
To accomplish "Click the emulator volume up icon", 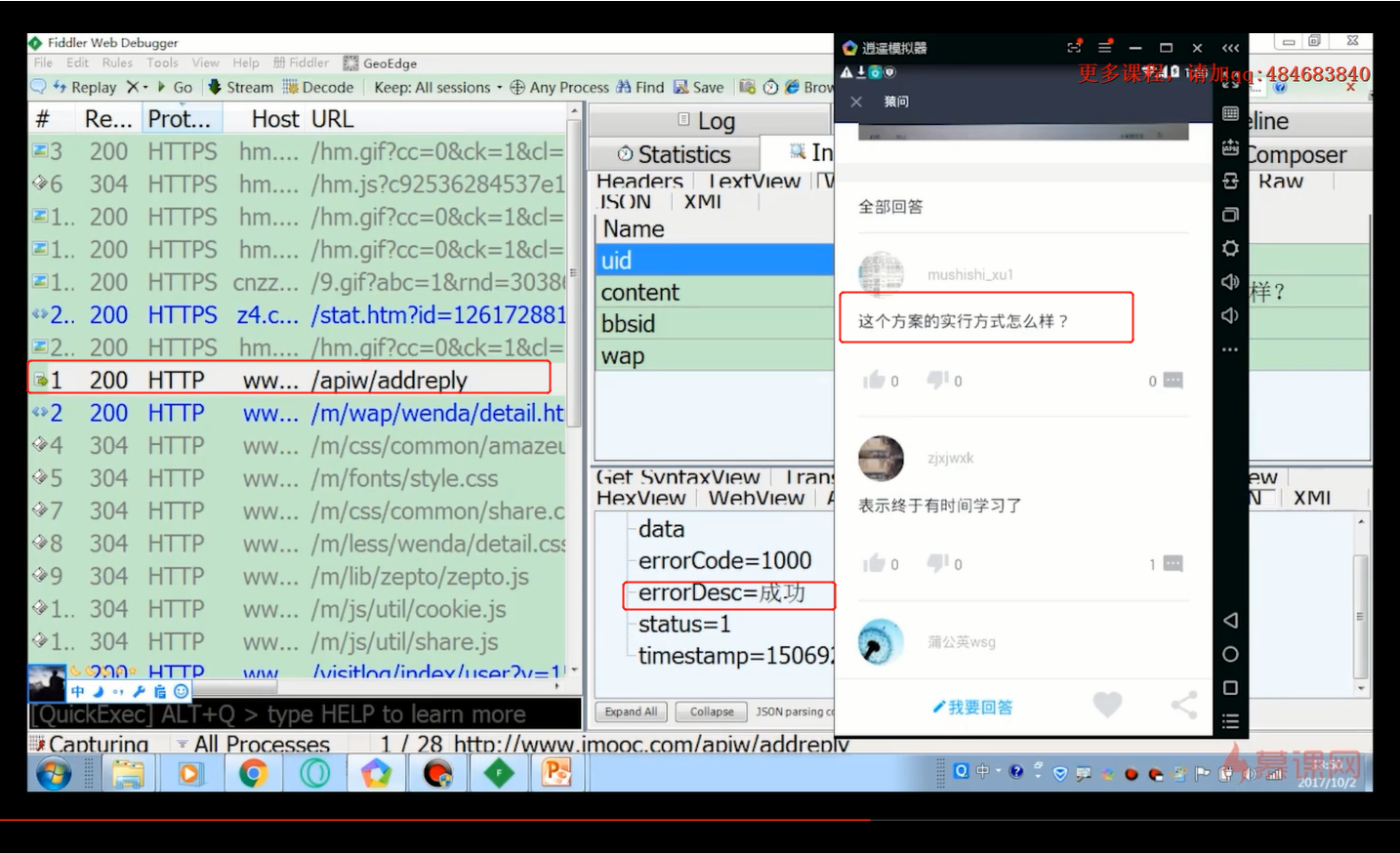I will [1230, 282].
